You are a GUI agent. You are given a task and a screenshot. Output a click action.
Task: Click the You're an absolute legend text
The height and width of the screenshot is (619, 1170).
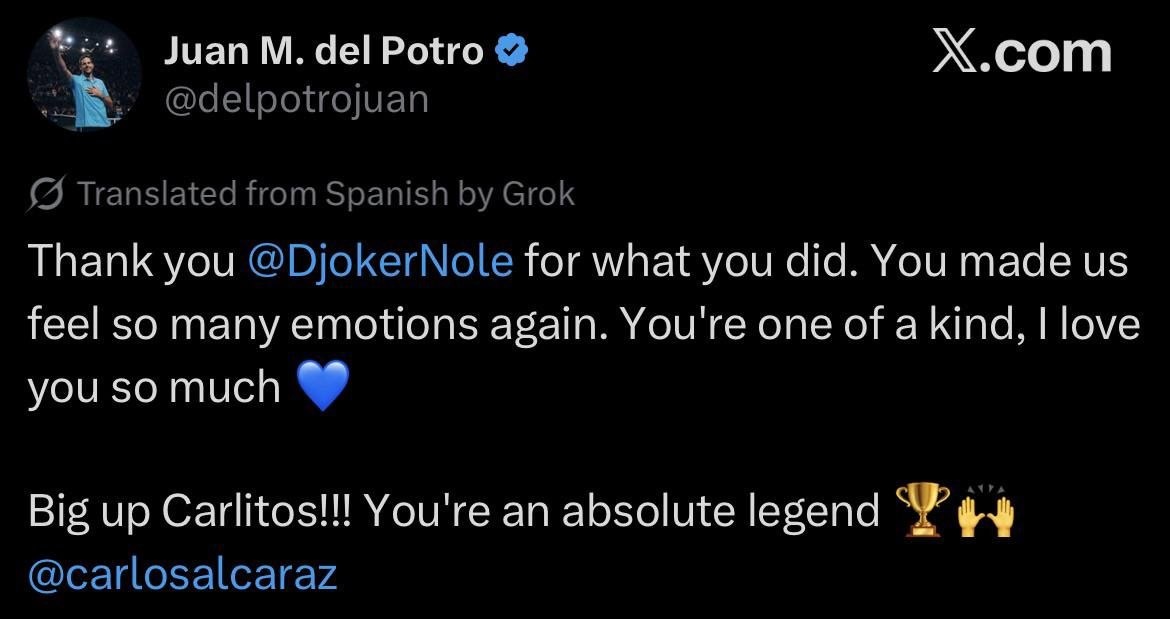click(x=620, y=513)
